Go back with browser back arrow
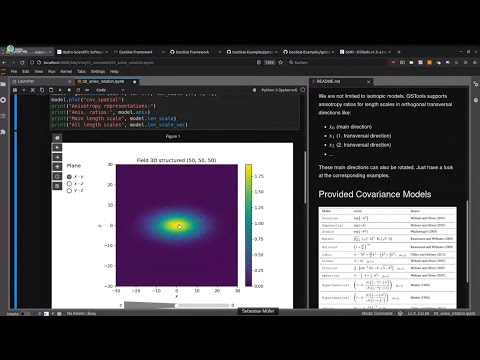Screen dimensions: 480x360 4,62
